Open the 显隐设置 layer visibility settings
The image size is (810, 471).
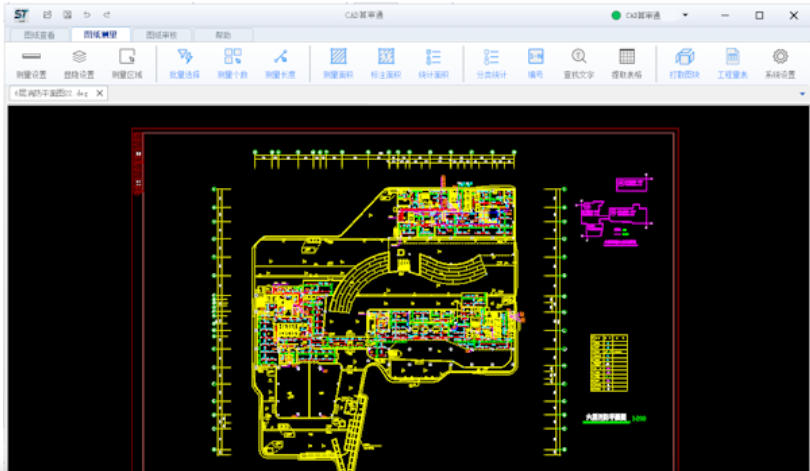pos(79,64)
